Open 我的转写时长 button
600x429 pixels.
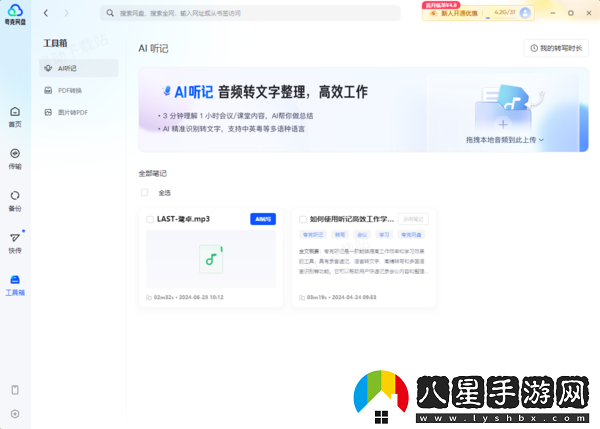pos(556,48)
